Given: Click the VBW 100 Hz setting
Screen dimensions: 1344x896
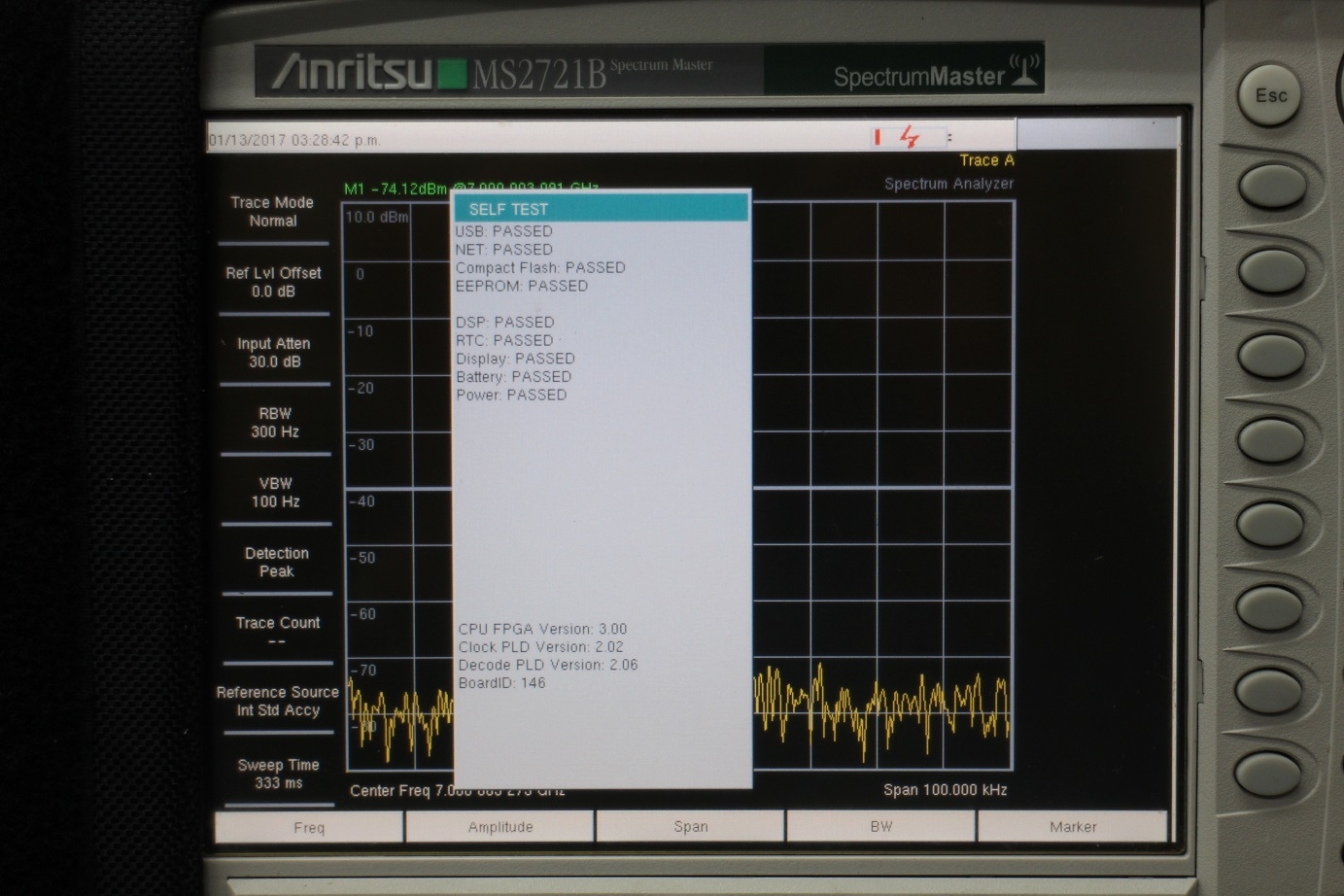Looking at the screenshot, I should coord(276,493).
